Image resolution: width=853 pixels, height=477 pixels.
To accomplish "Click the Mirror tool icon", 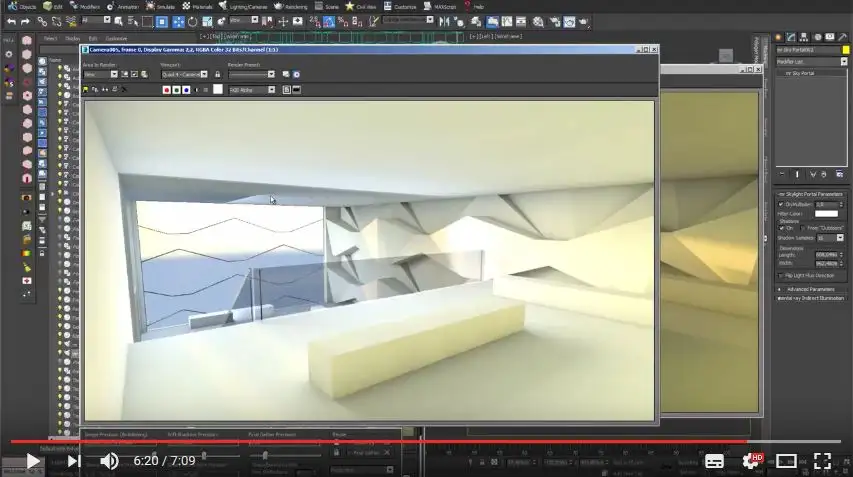I will pos(444,22).
